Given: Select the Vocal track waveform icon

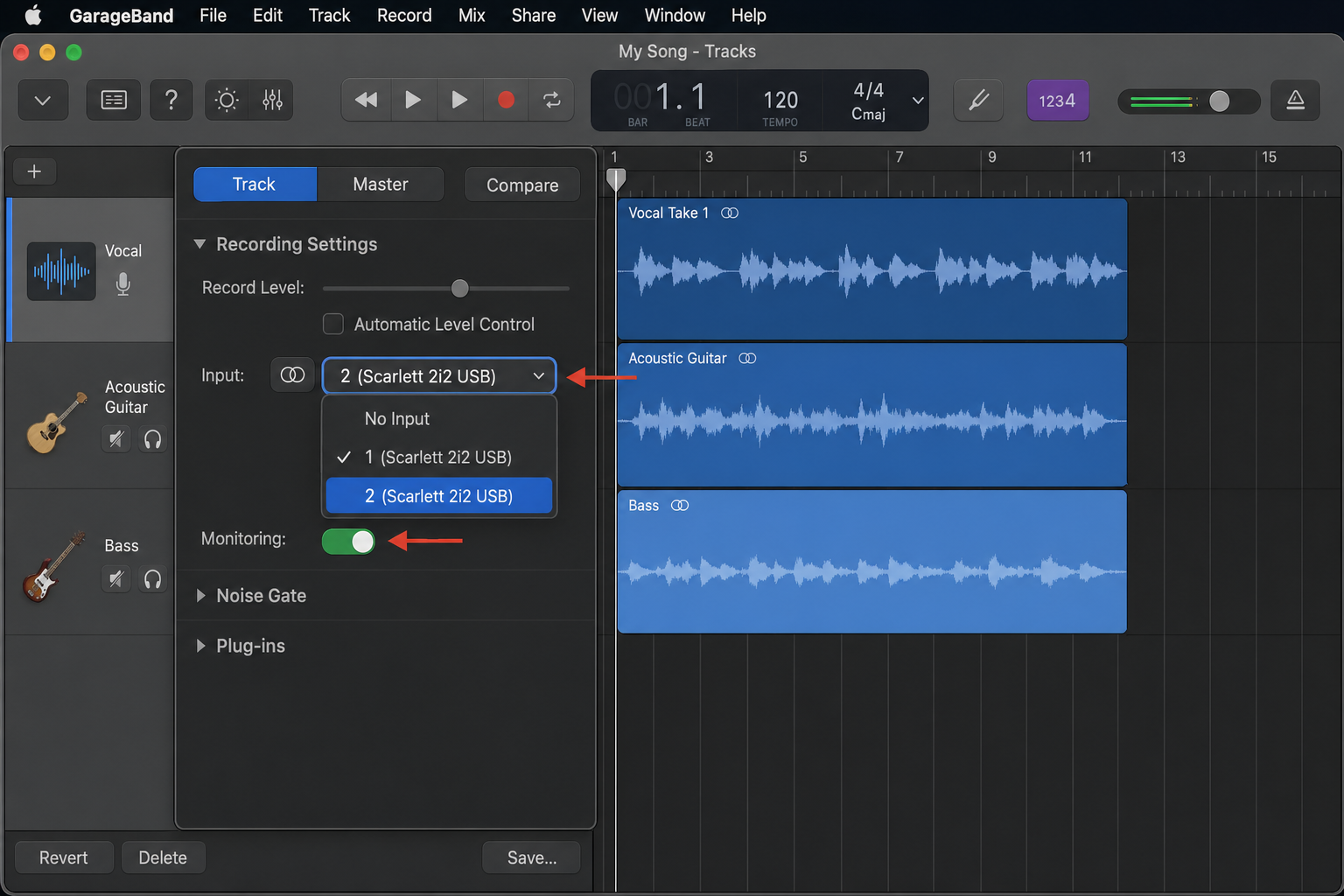Looking at the screenshot, I should 61,271.
